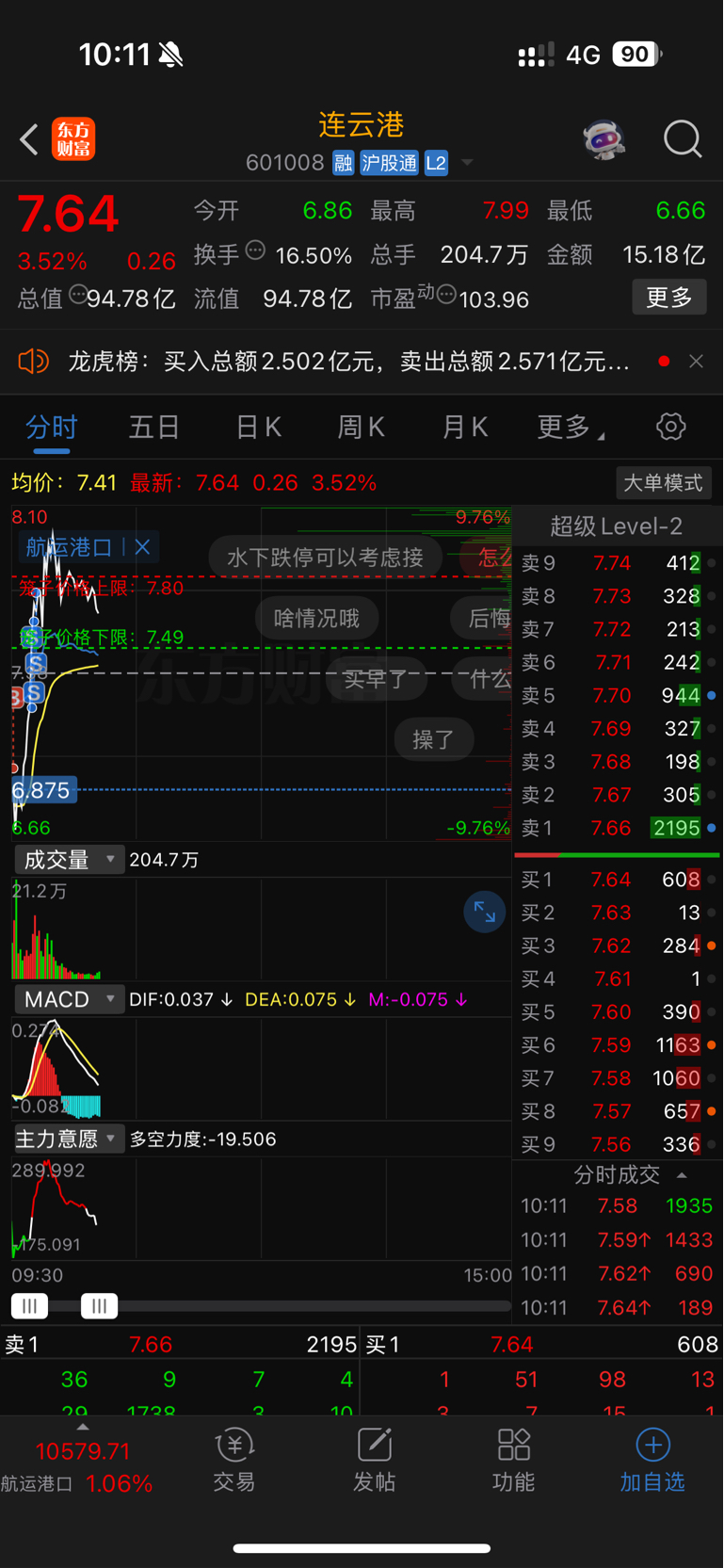The height and width of the screenshot is (1568, 724).
Task: Select the 买6 7.59 order row
Action: tap(618, 1045)
